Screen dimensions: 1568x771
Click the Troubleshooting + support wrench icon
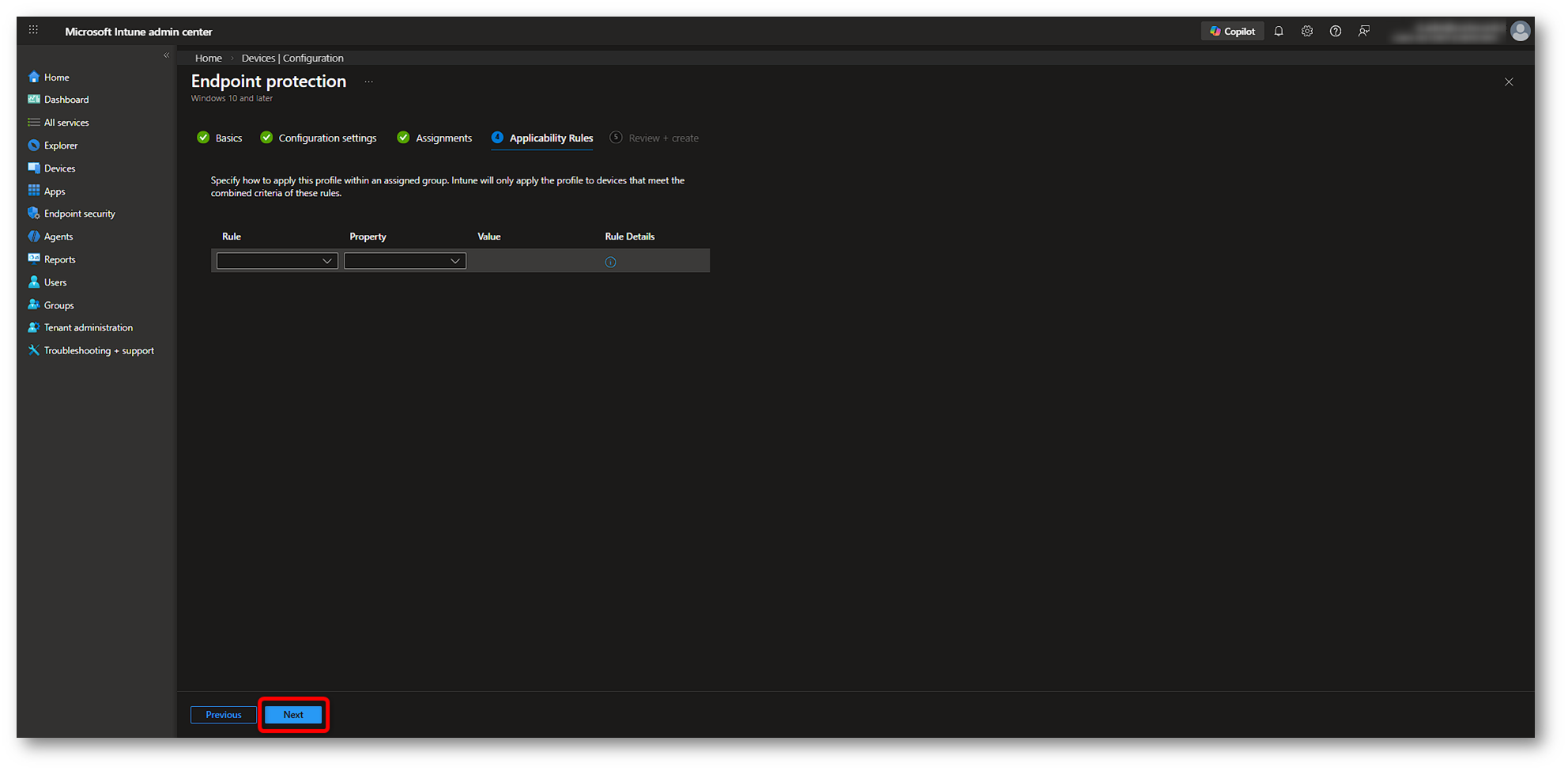coord(34,350)
